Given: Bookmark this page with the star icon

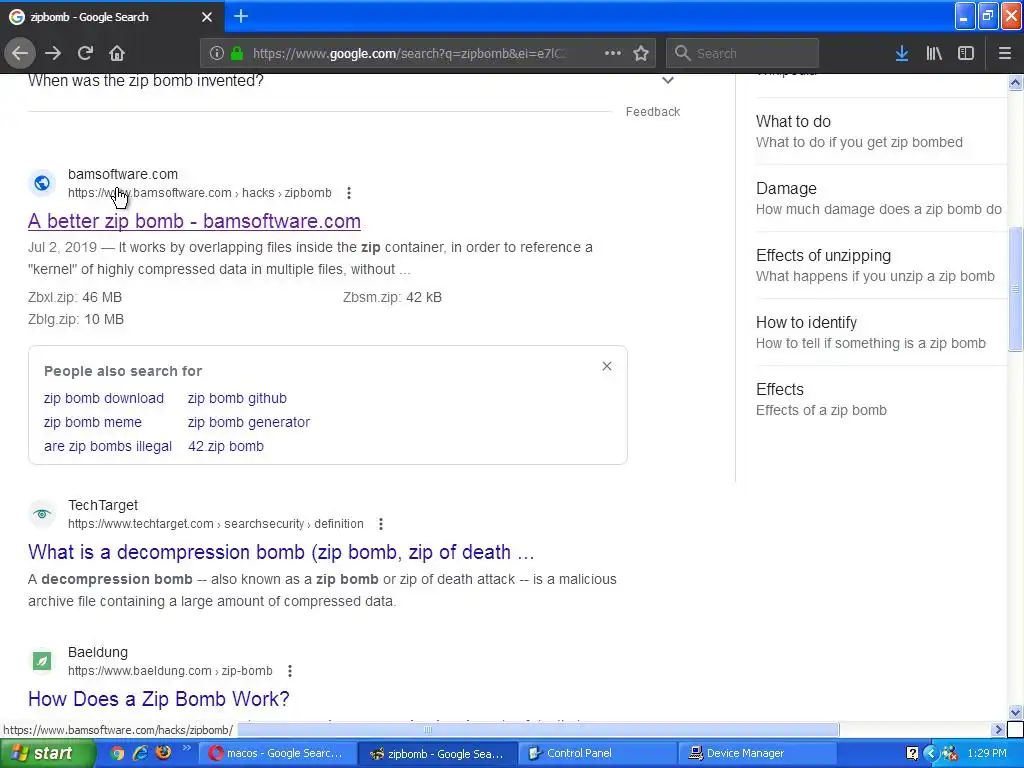Looking at the screenshot, I should click(641, 53).
